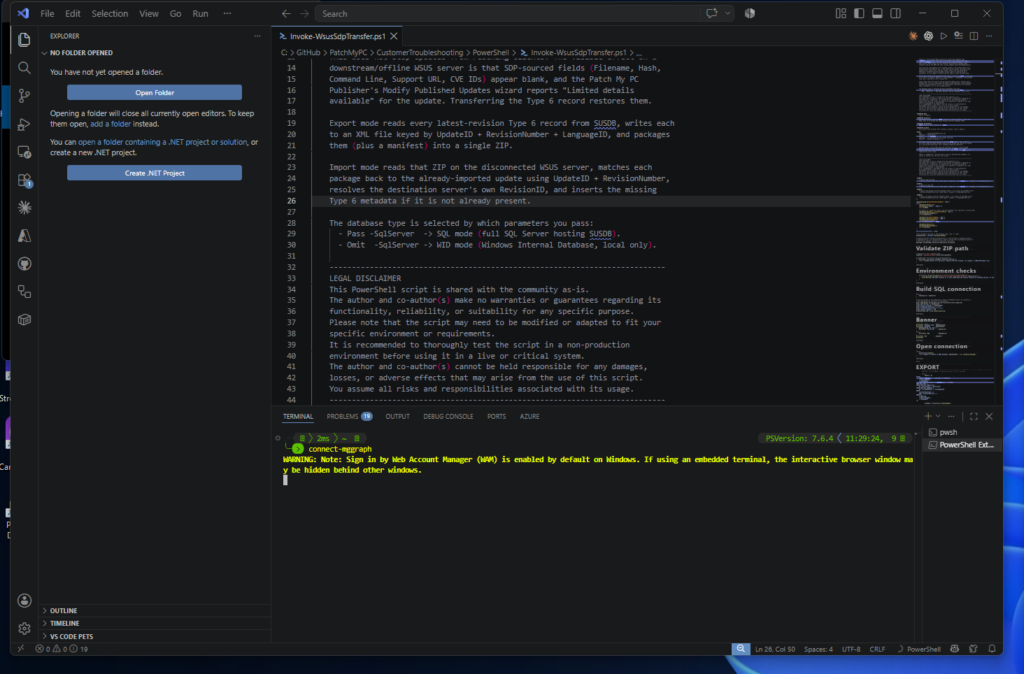Open the File menu
The height and width of the screenshot is (674, 1024).
pyautogui.click(x=47, y=13)
